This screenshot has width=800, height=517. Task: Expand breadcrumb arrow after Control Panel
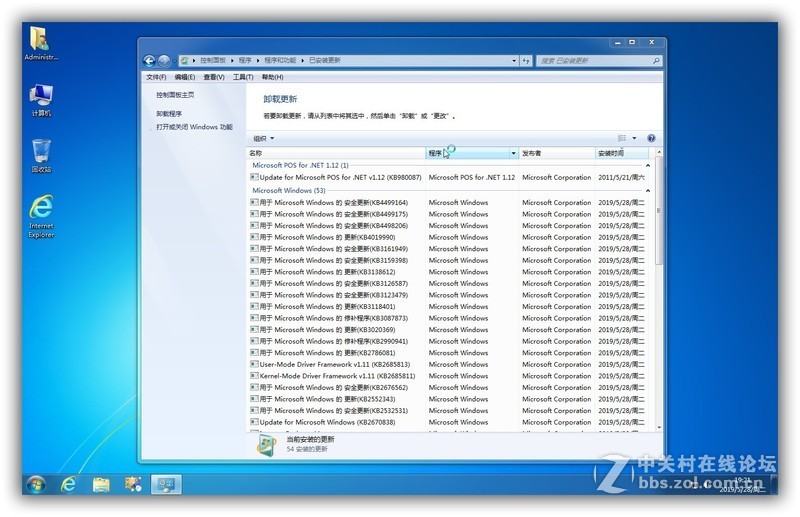coord(232,61)
